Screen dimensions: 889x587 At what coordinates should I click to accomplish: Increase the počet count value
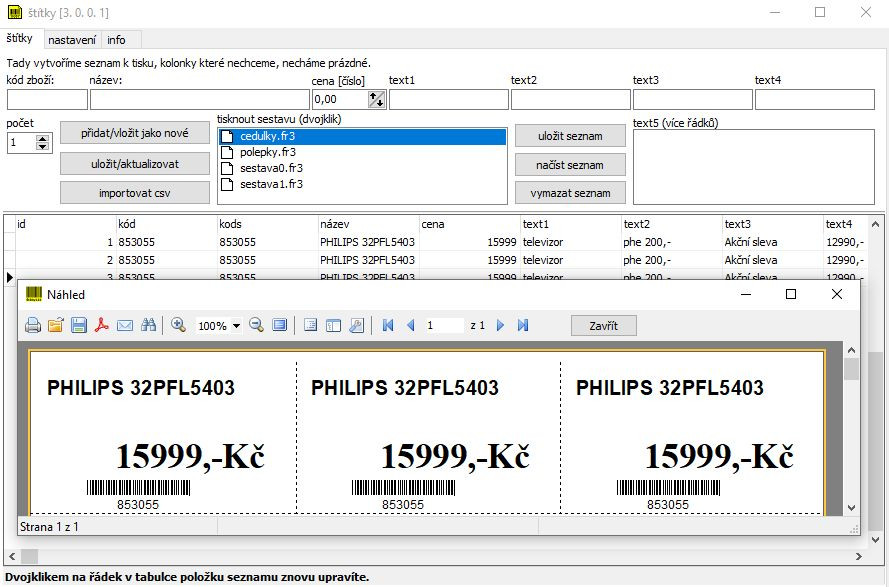click(43, 139)
